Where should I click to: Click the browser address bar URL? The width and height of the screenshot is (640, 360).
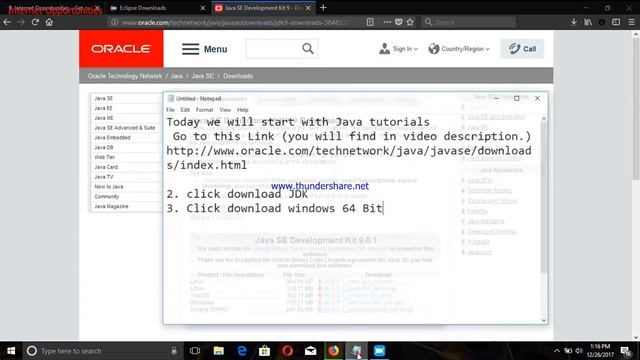pos(233,22)
